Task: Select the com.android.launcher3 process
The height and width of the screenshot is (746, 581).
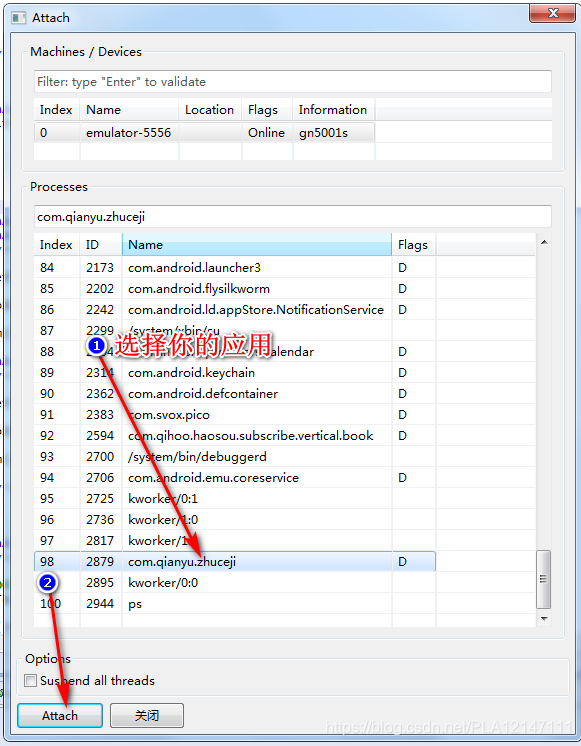Action: (235, 267)
